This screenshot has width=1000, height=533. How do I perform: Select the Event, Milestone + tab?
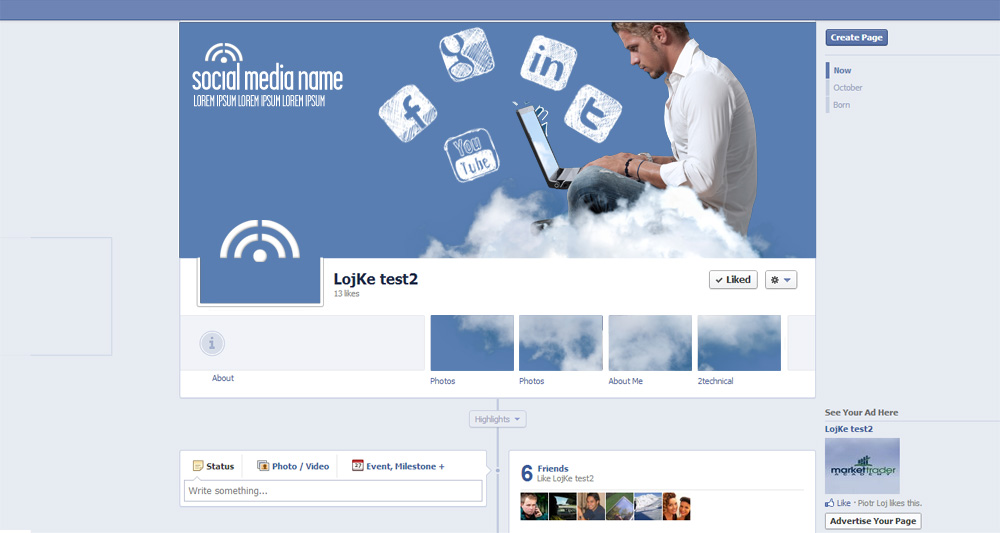coord(398,466)
